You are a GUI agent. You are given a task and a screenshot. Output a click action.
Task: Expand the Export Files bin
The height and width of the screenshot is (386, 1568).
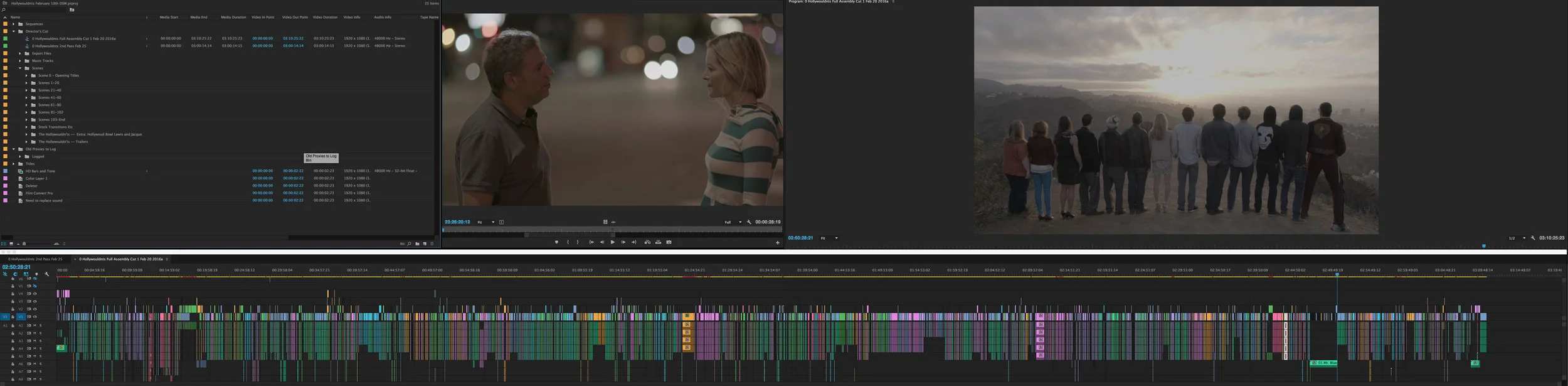(19, 53)
